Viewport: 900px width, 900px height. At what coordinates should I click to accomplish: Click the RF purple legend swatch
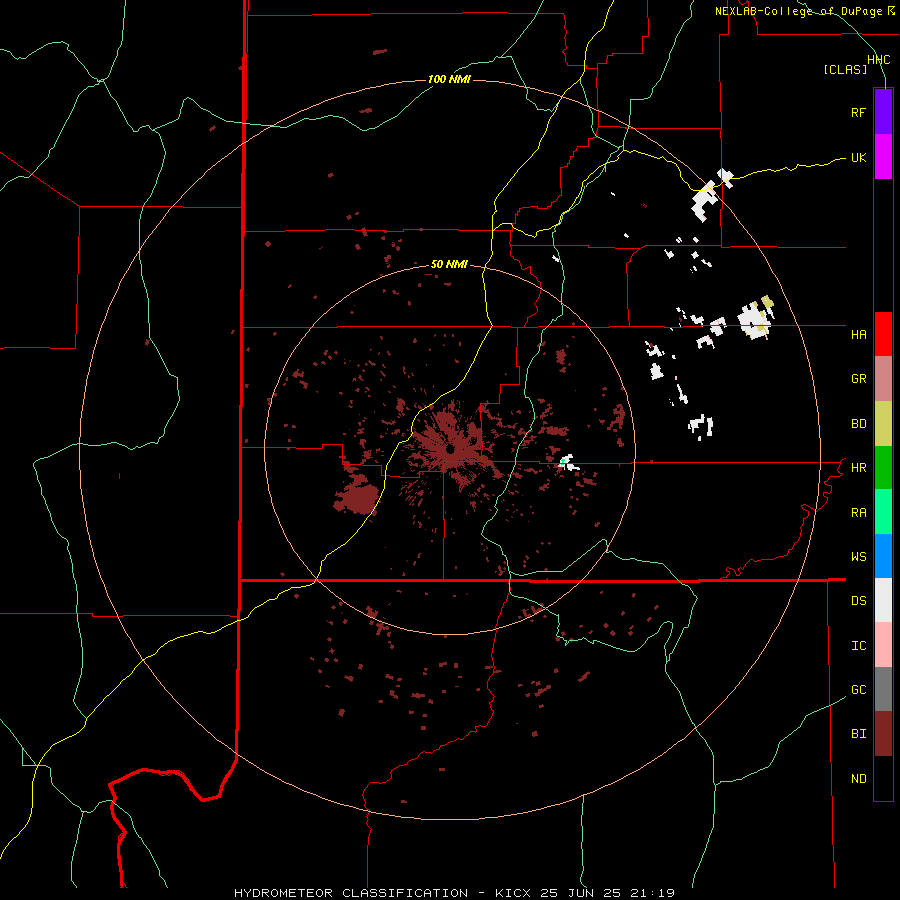click(x=883, y=112)
